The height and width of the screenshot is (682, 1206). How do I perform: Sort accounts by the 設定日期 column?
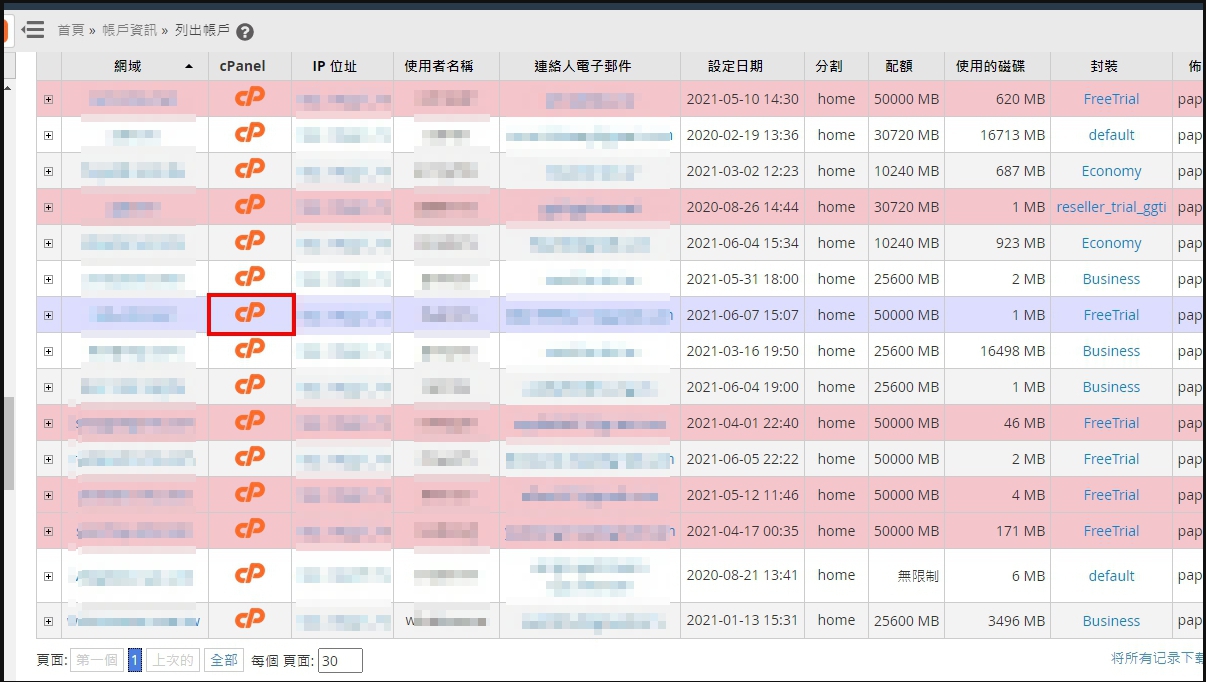tap(735, 66)
